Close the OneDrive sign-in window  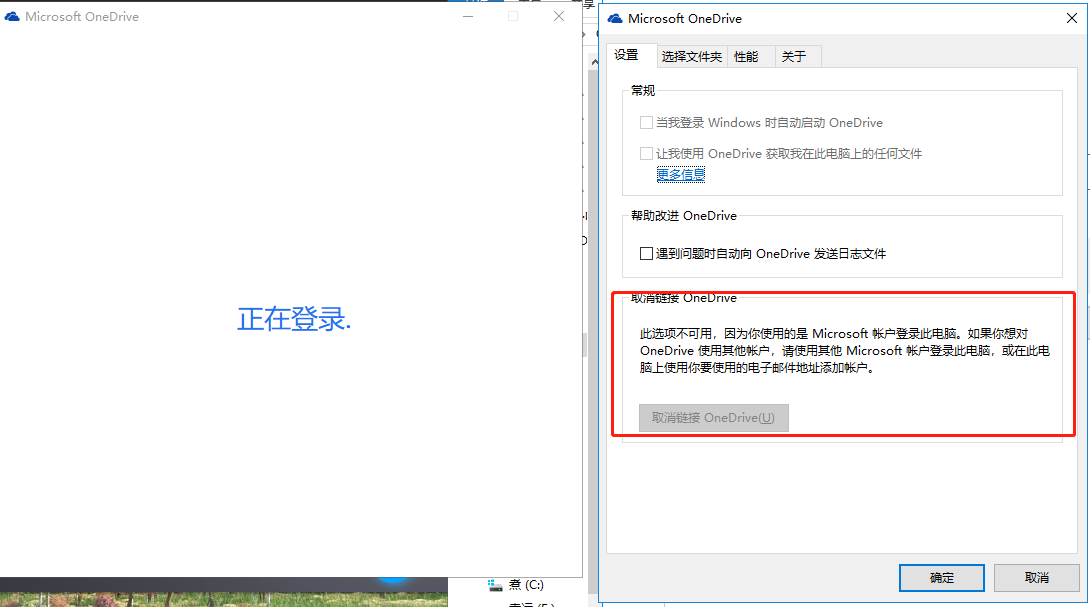point(559,17)
